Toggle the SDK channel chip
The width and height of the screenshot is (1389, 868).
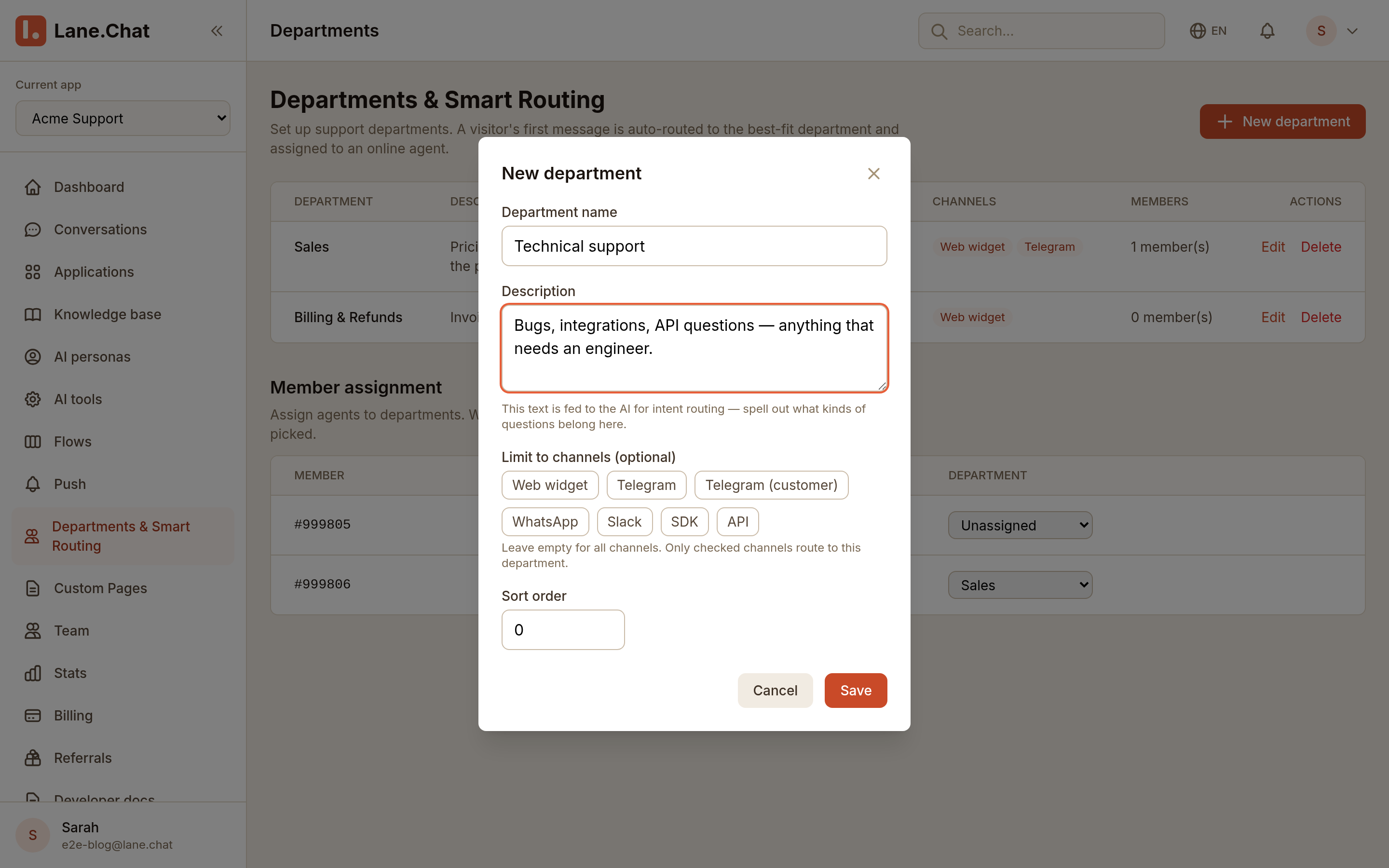(685, 522)
